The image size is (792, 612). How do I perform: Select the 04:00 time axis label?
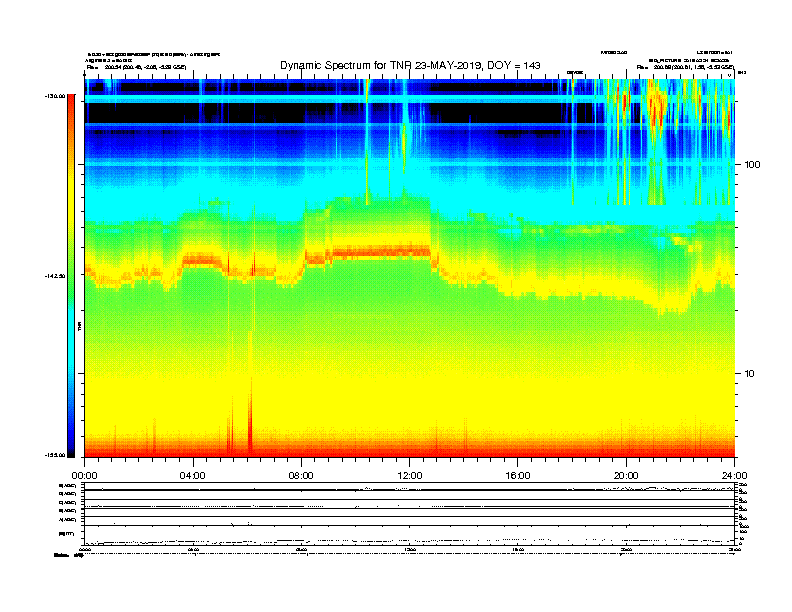[x=192, y=476]
